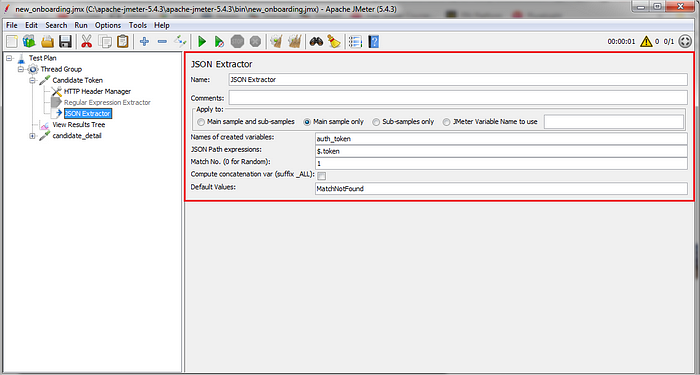Tick the Compute concatenation var checkbox
Image resolution: width=700 pixels, height=375 pixels.
tap(321, 176)
